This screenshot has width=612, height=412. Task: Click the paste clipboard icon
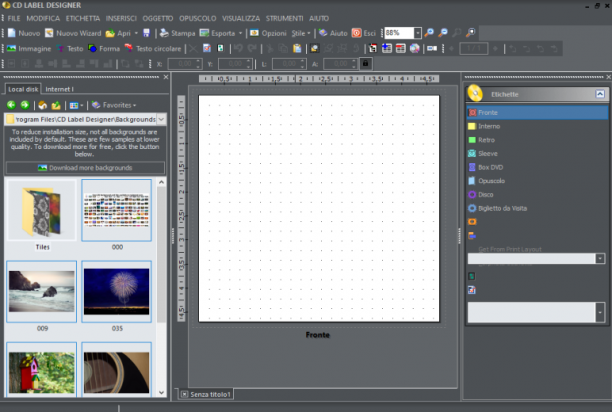point(297,48)
